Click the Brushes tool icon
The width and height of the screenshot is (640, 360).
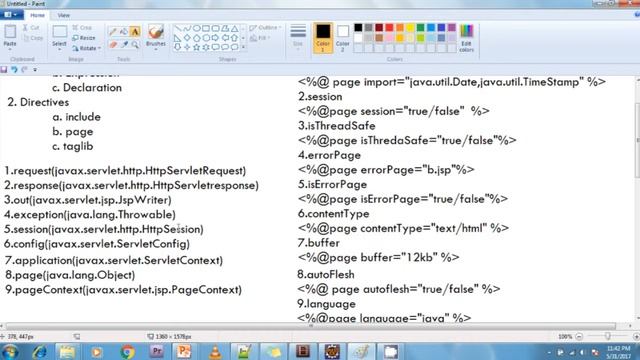156,32
